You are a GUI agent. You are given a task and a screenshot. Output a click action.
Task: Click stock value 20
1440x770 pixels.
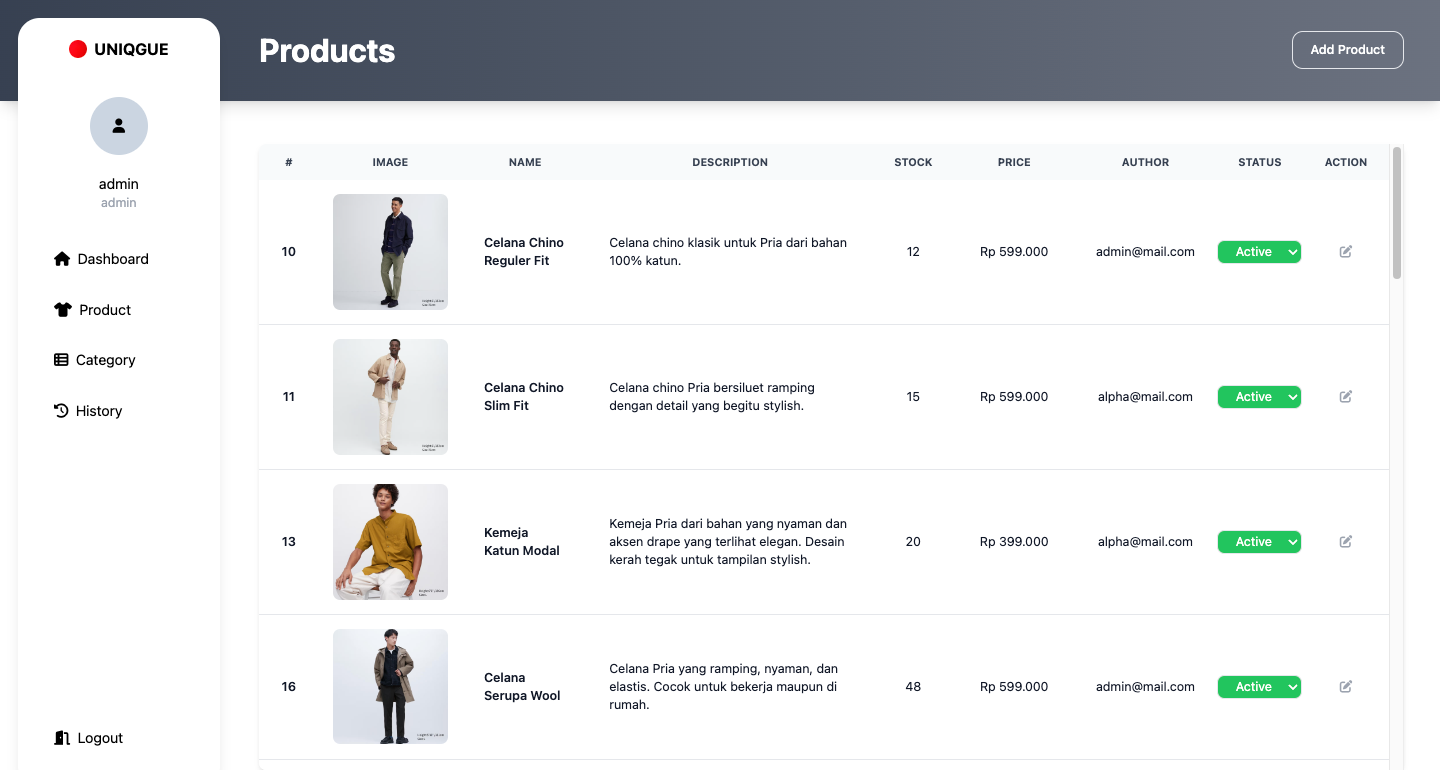coord(913,542)
